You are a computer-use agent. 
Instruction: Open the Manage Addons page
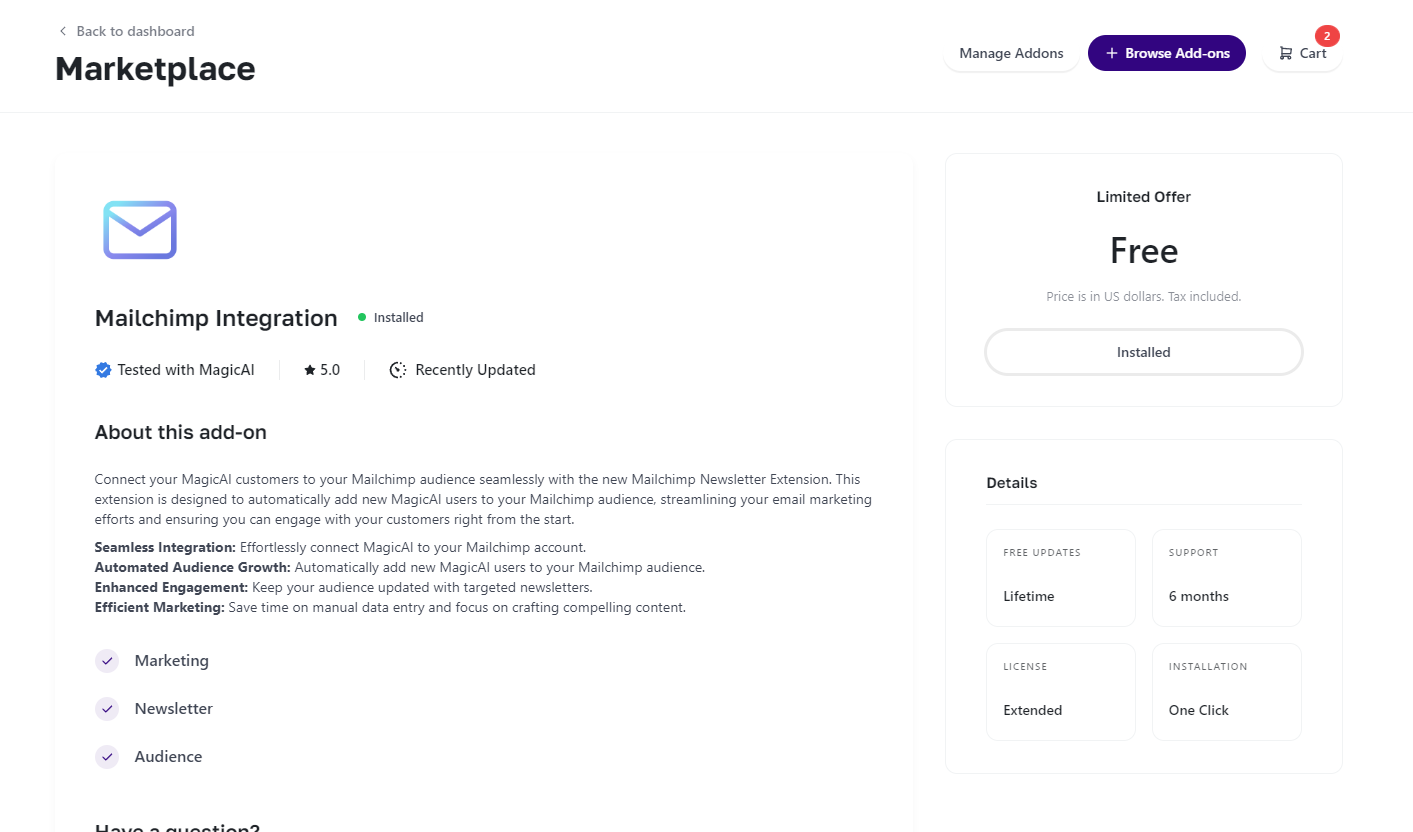point(1011,53)
